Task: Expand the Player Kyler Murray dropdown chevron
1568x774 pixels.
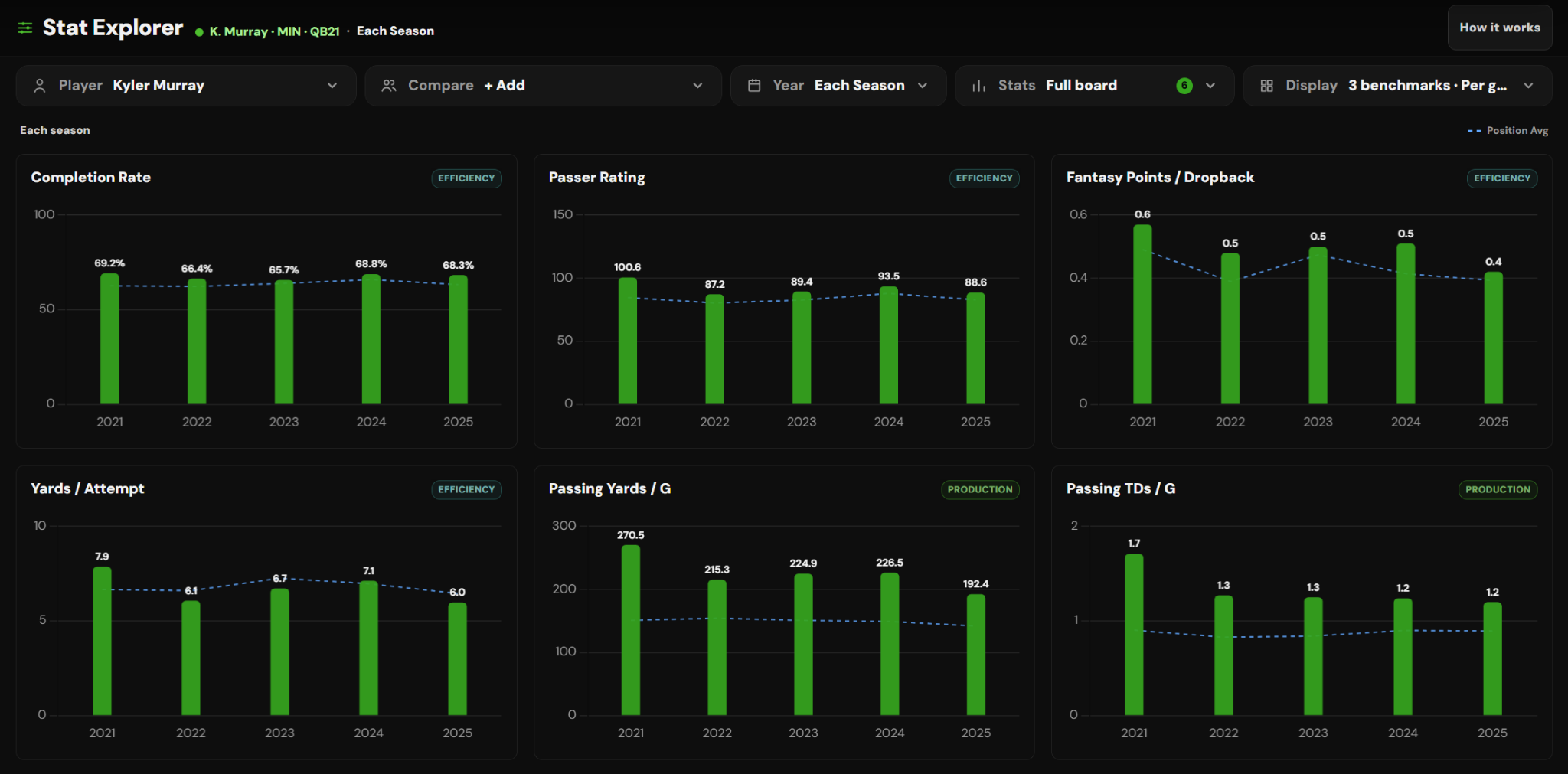Action: coord(332,86)
